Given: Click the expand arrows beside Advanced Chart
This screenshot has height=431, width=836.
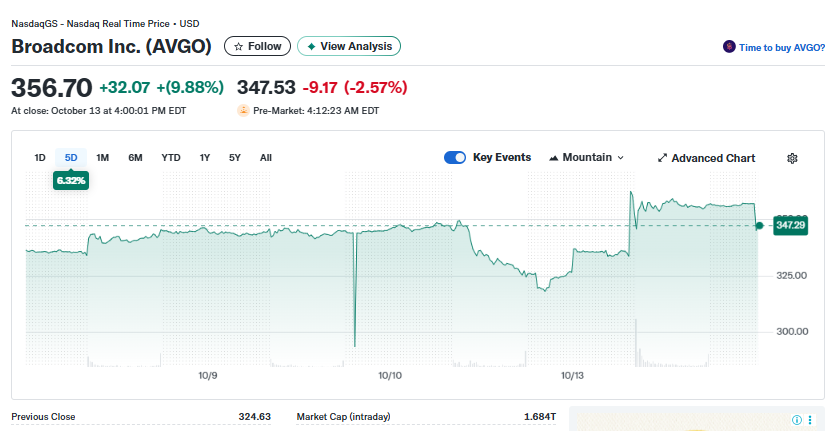Looking at the screenshot, I should 662,158.
